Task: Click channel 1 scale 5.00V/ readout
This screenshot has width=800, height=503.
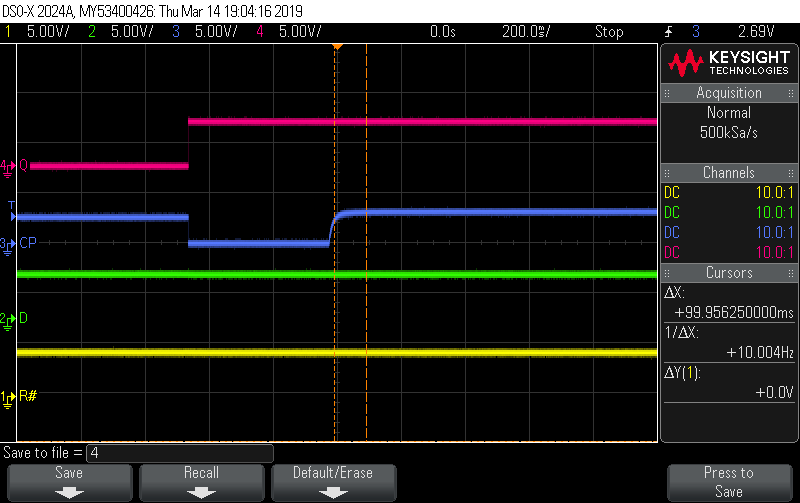Action: 48,32
